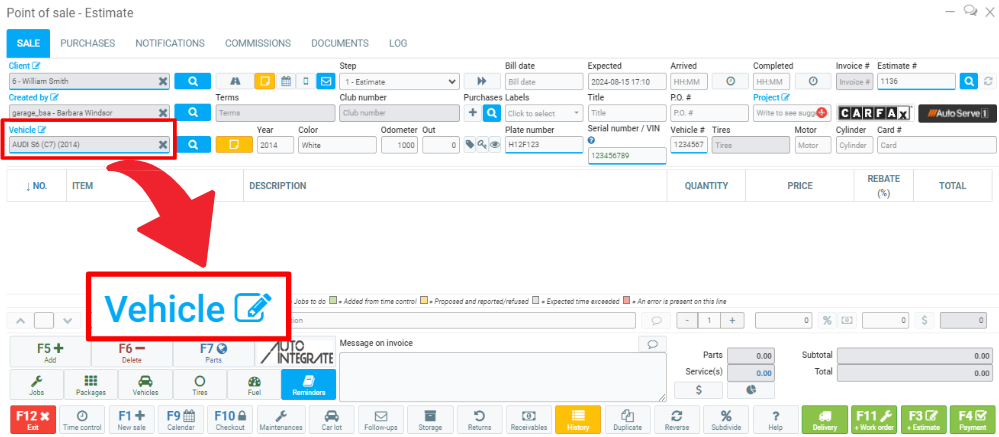Image resolution: width=999 pixels, height=437 pixels.
Task: Click the vehicle search magnifier button
Action: tap(192, 145)
